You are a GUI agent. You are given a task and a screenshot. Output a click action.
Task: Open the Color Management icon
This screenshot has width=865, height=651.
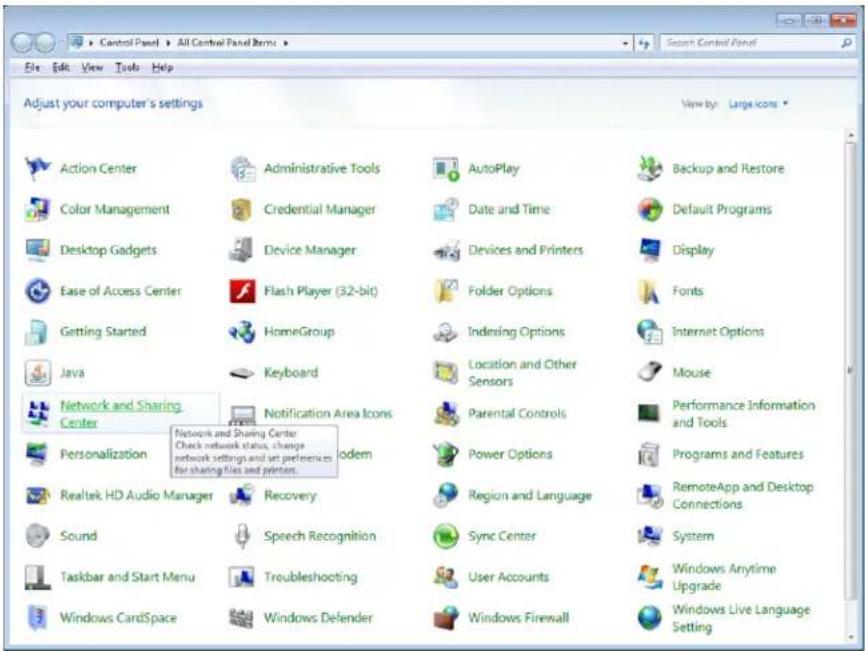click(38, 209)
